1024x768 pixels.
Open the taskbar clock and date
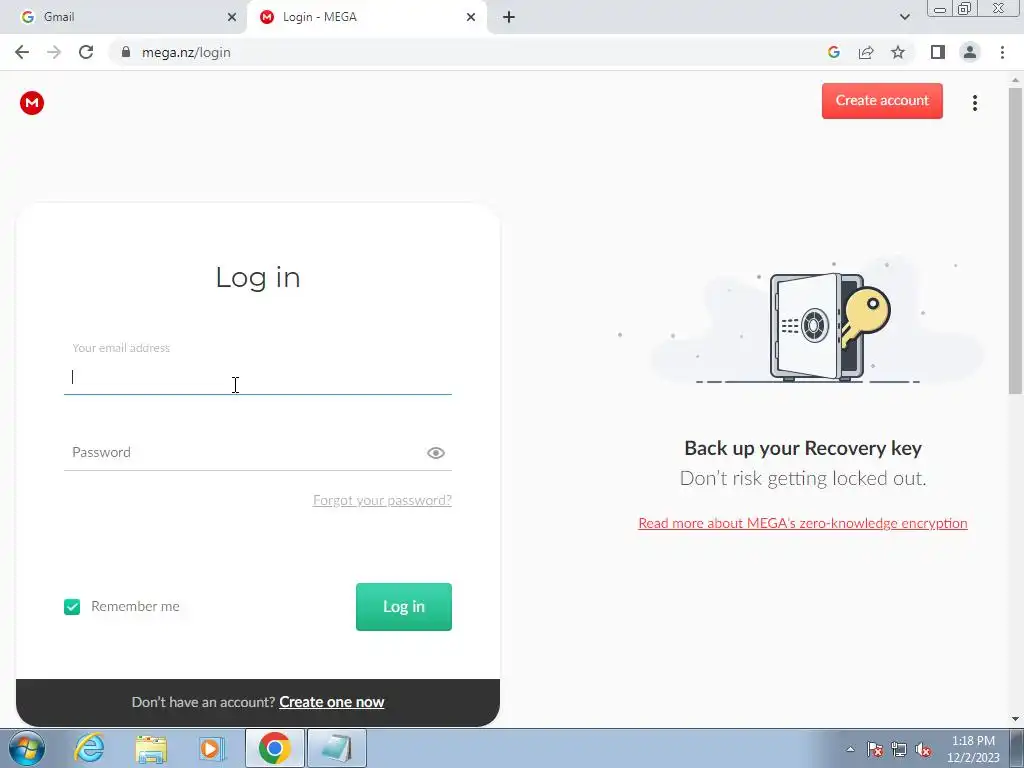point(973,749)
